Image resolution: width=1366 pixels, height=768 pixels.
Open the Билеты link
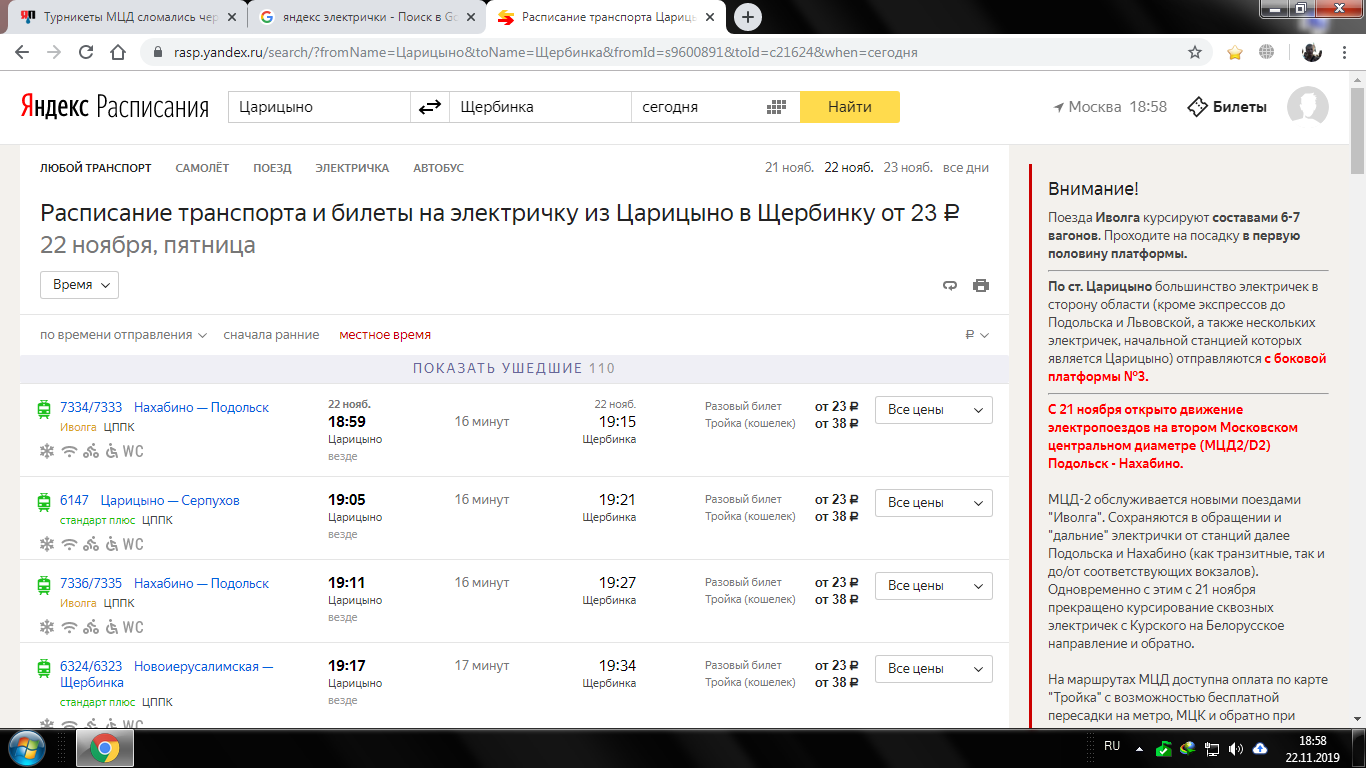[x=1227, y=107]
